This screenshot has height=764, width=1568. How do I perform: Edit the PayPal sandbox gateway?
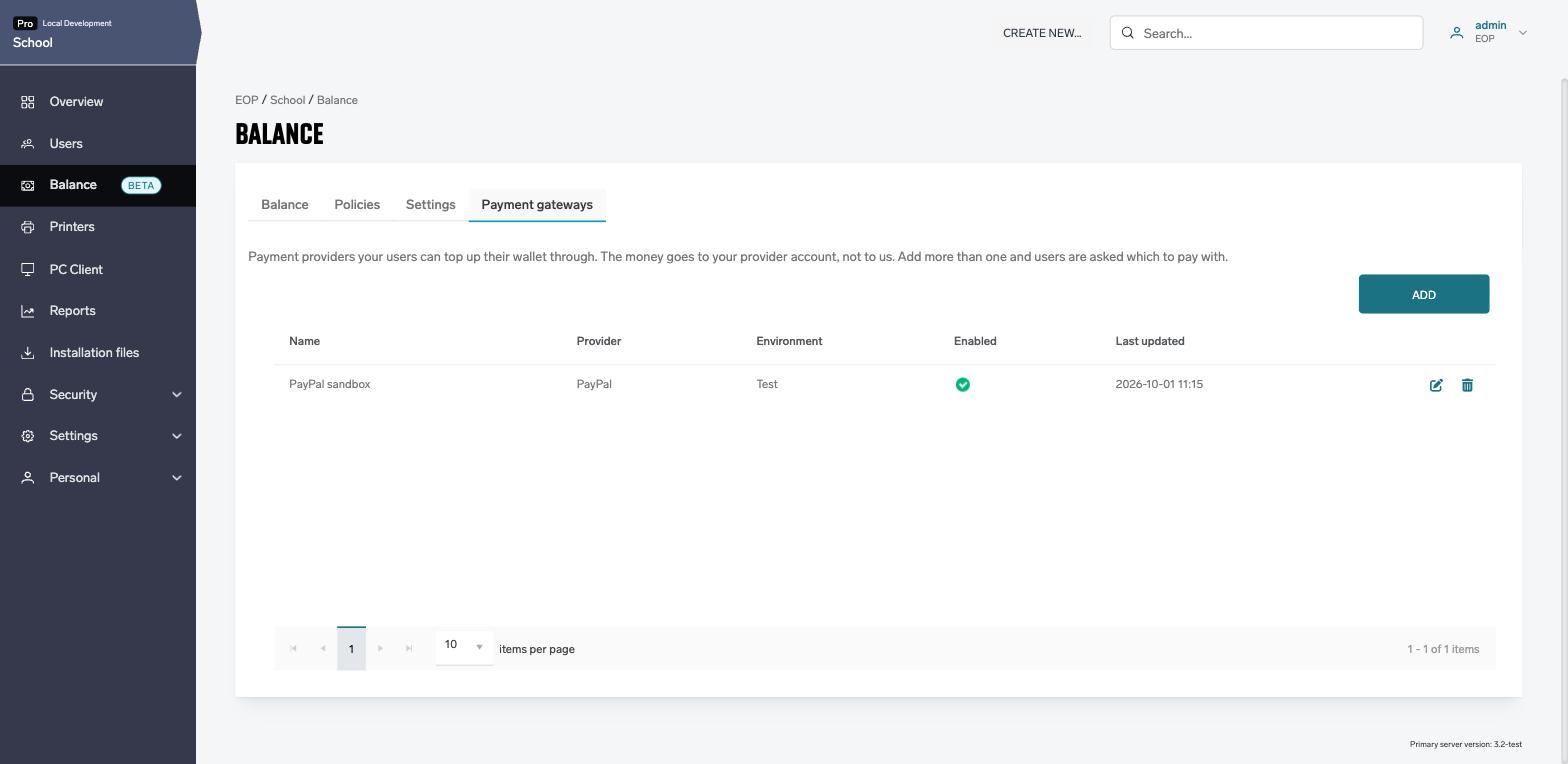1436,385
